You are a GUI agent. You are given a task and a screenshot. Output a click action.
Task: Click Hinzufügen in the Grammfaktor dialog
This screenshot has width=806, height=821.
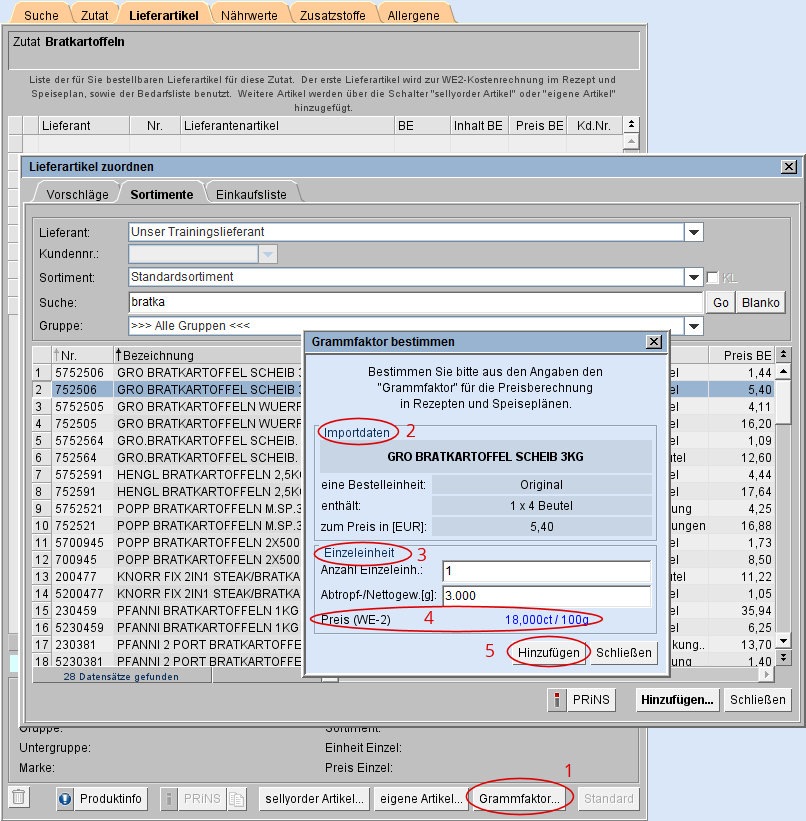[x=549, y=652]
